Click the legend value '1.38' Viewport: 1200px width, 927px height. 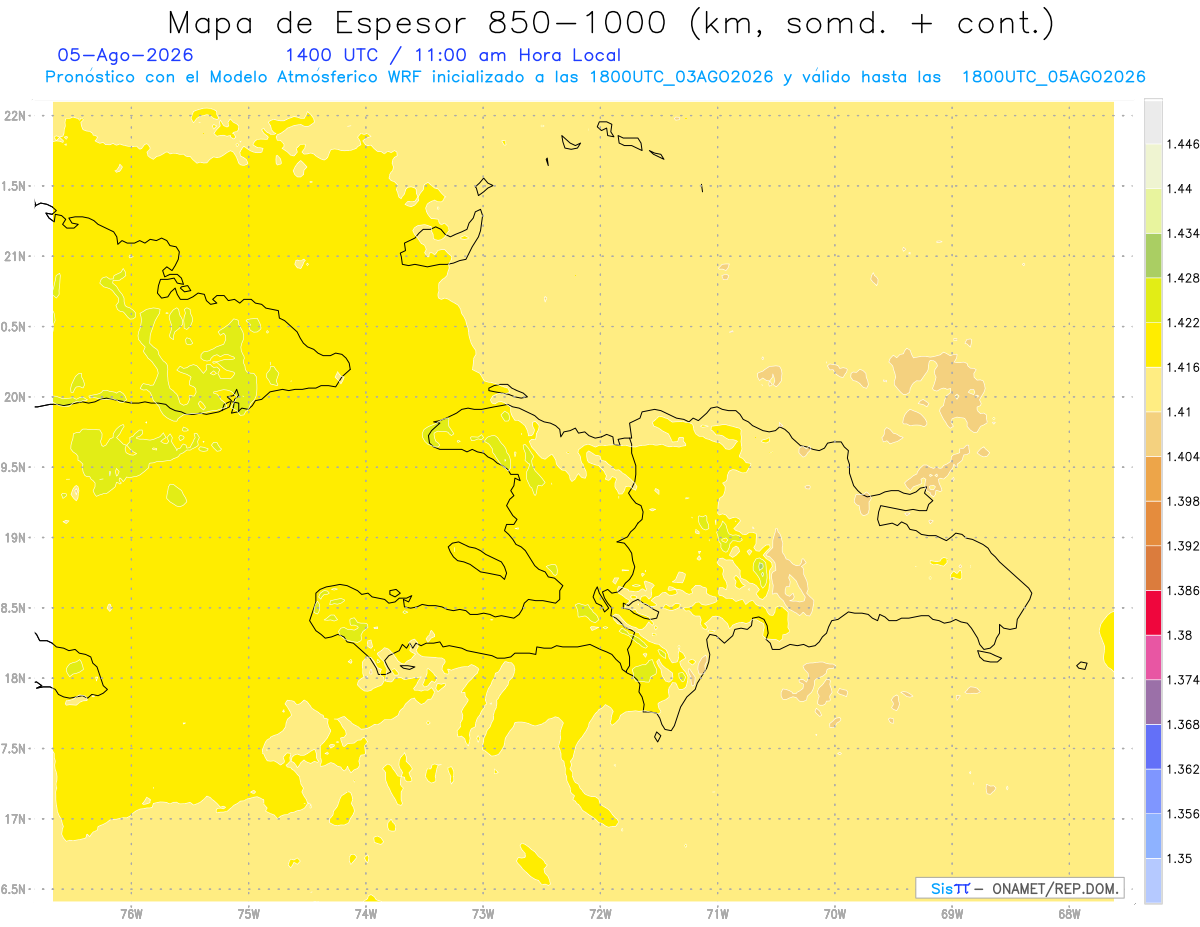[x=1180, y=635]
